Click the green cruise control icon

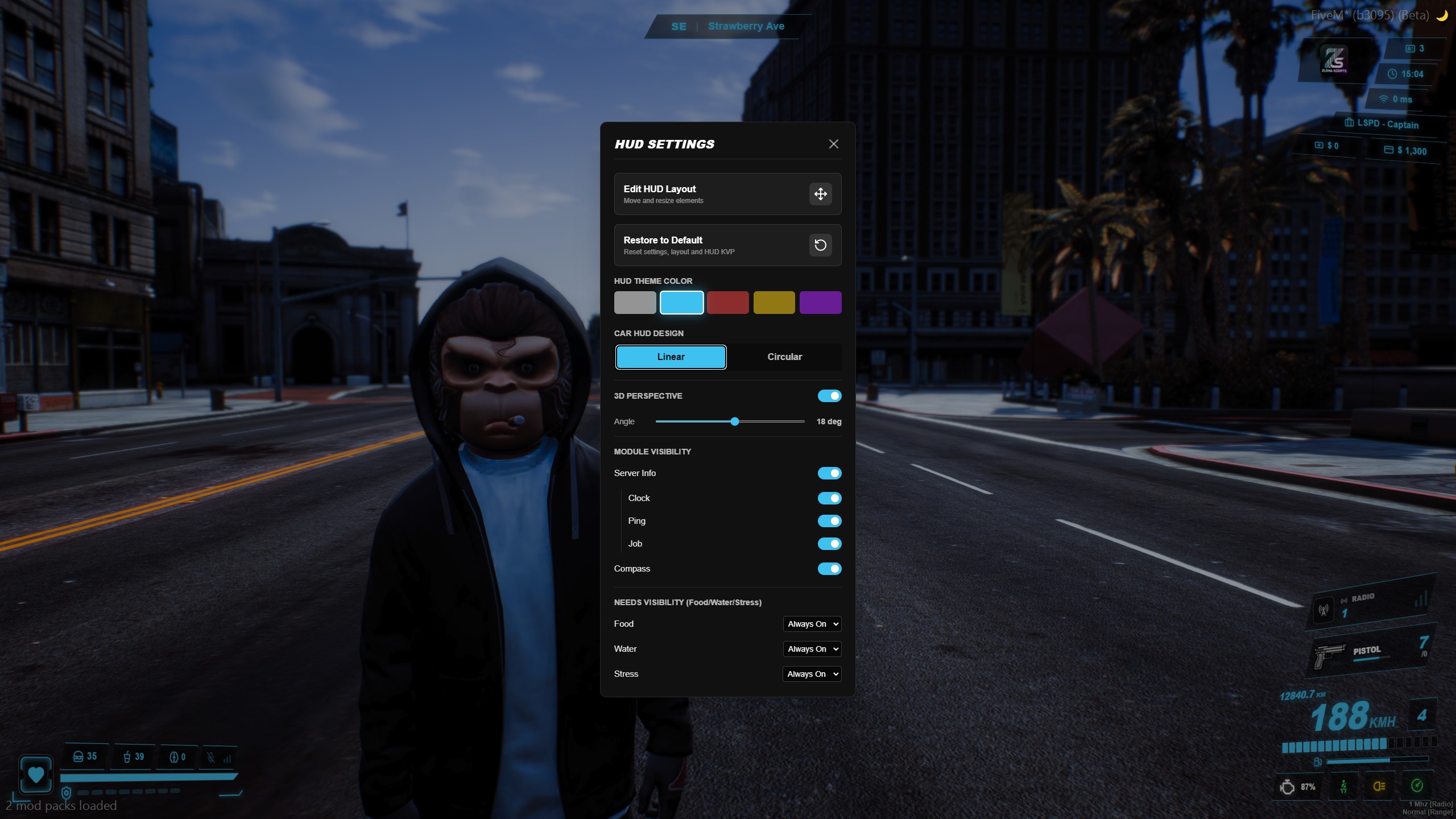coord(1417,785)
